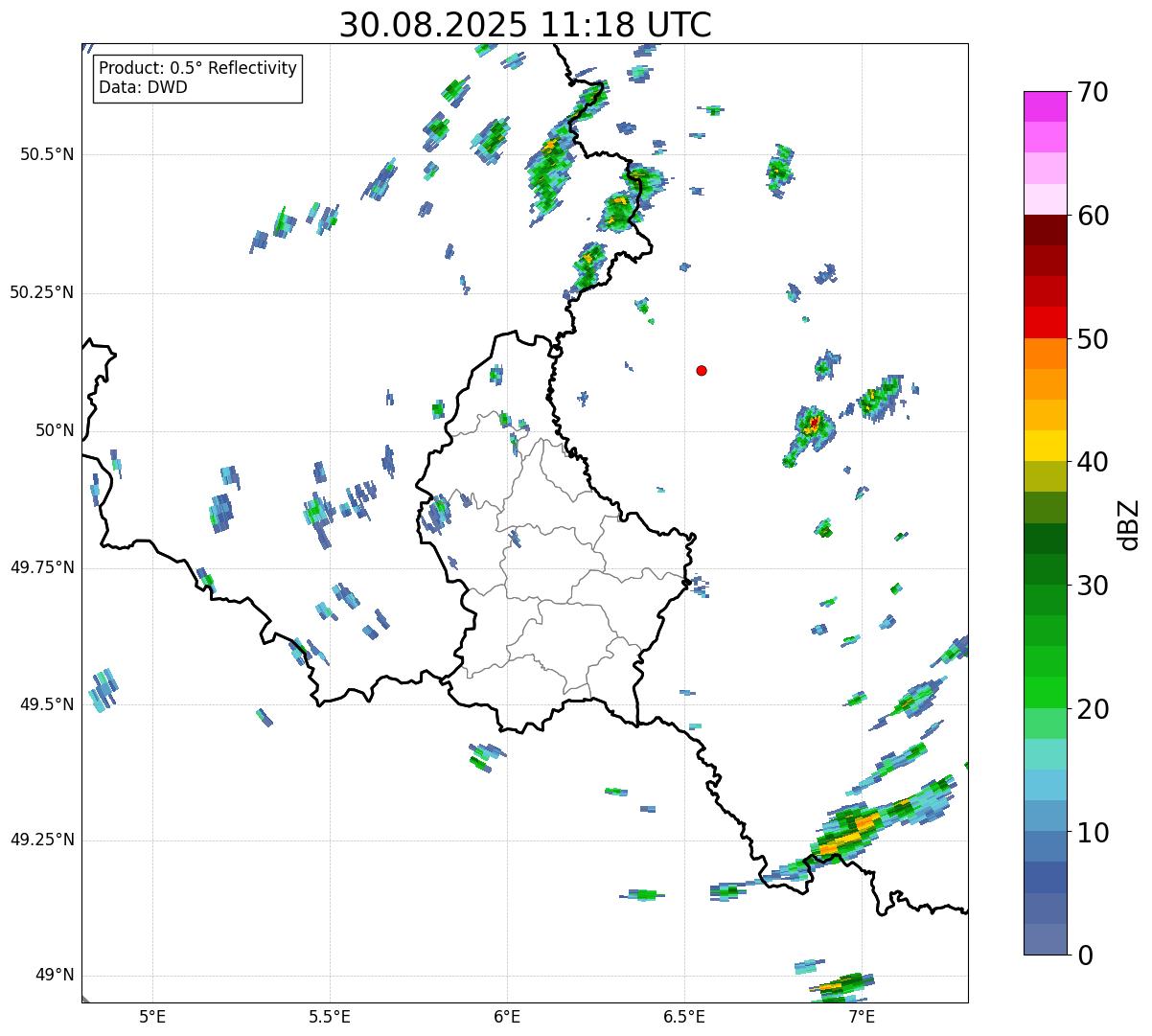Click the 5°E longitude label
1152x1036 pixels.
[x=152, y=1017]
